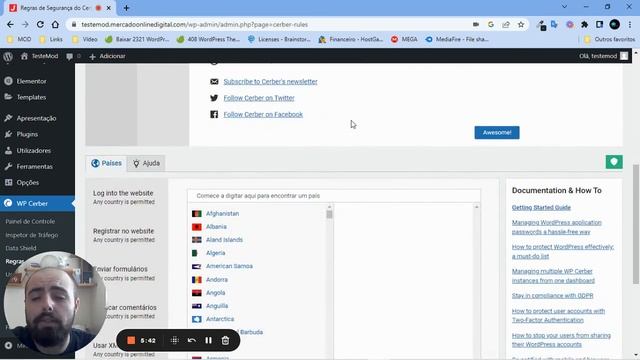Stop recording with the orange square
This screenshot has width=640, height=360.
point(131,340)
